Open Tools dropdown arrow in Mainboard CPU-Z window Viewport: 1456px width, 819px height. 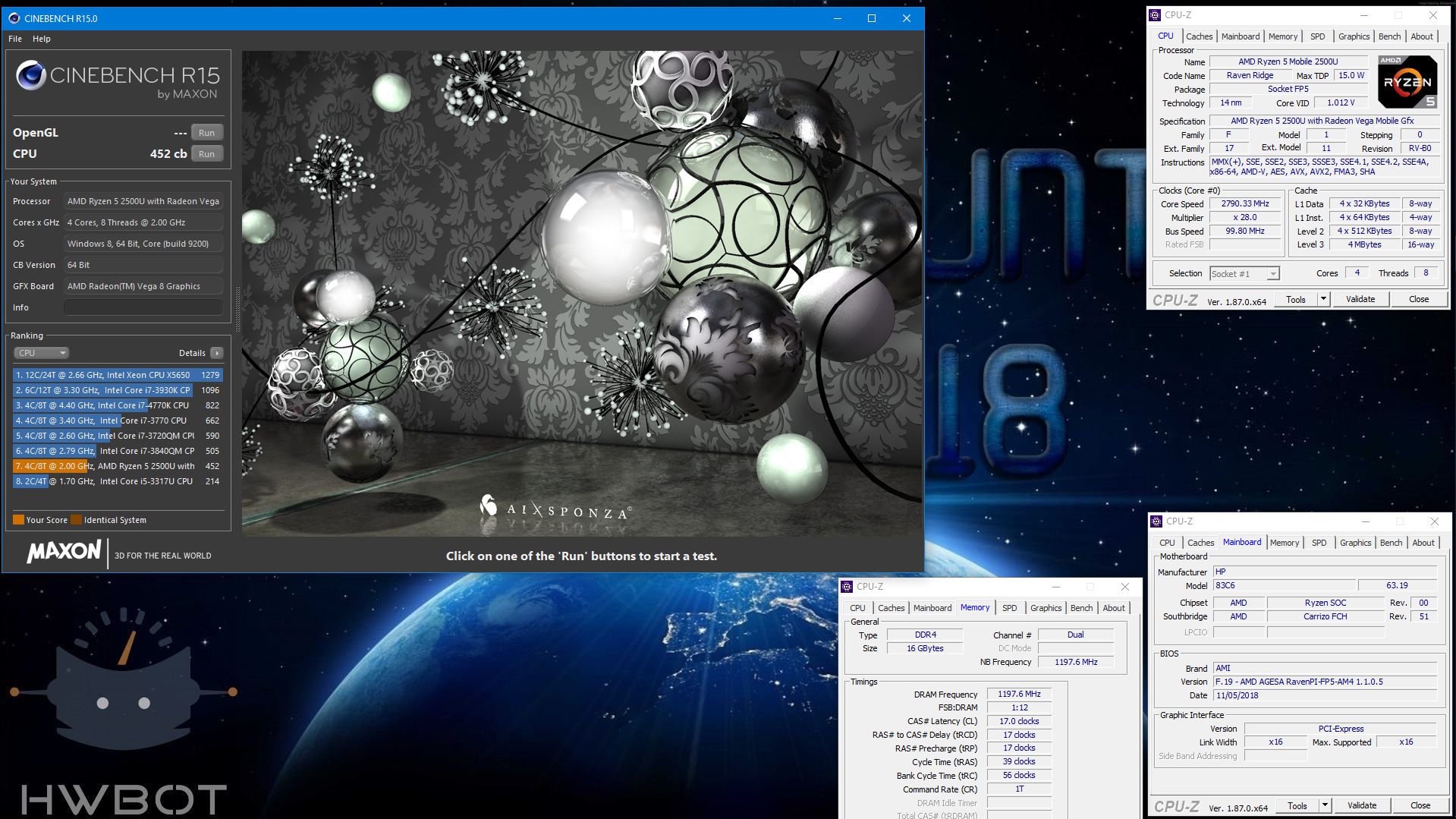[x=1325, y=805]
